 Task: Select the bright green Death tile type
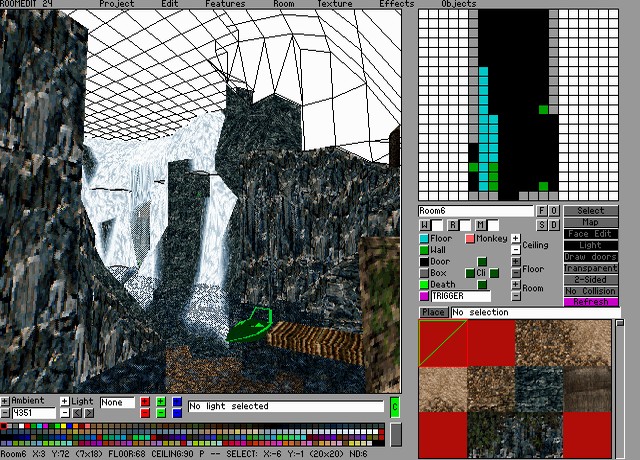[424, 285]
